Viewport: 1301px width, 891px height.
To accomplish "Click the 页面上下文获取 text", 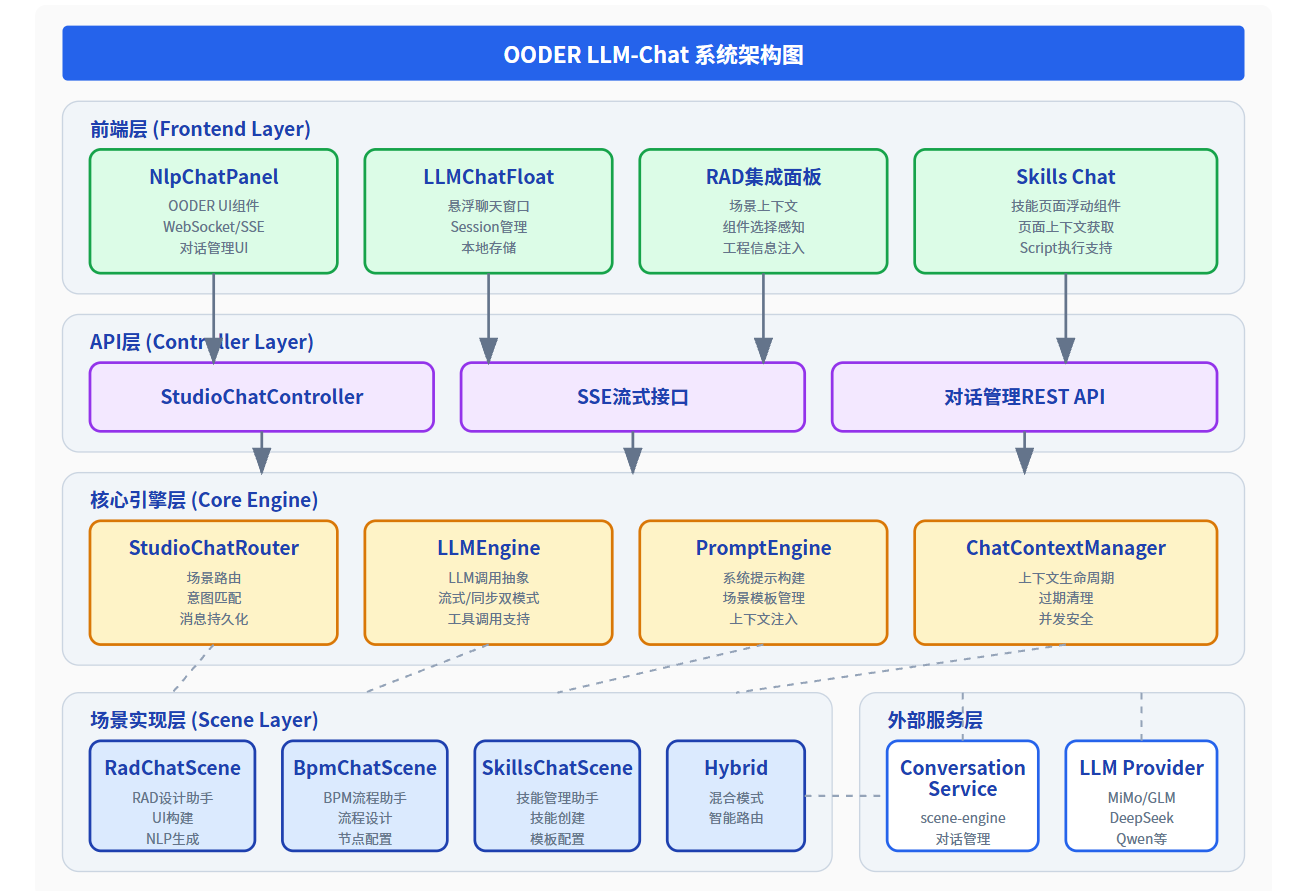I will pos(1066,227).
